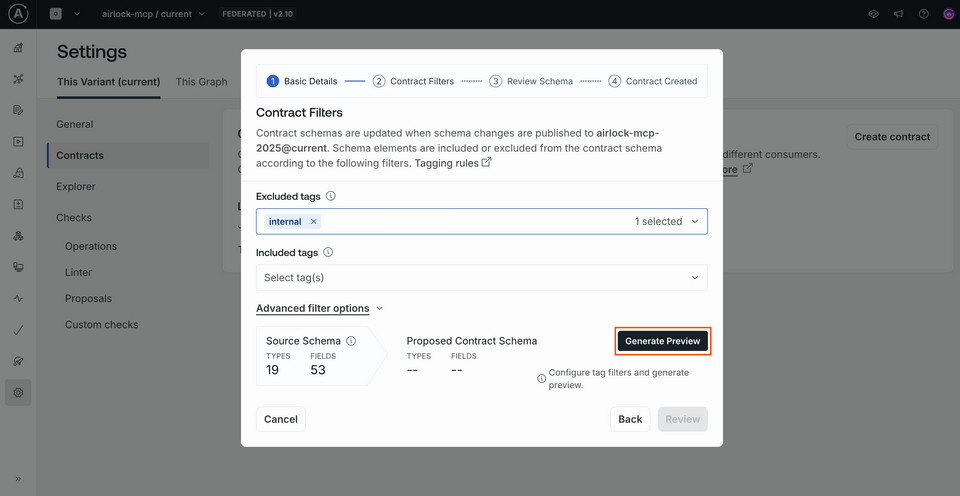
Task: Click the Excluded tags info icon
Action: (x=331, y=197)
